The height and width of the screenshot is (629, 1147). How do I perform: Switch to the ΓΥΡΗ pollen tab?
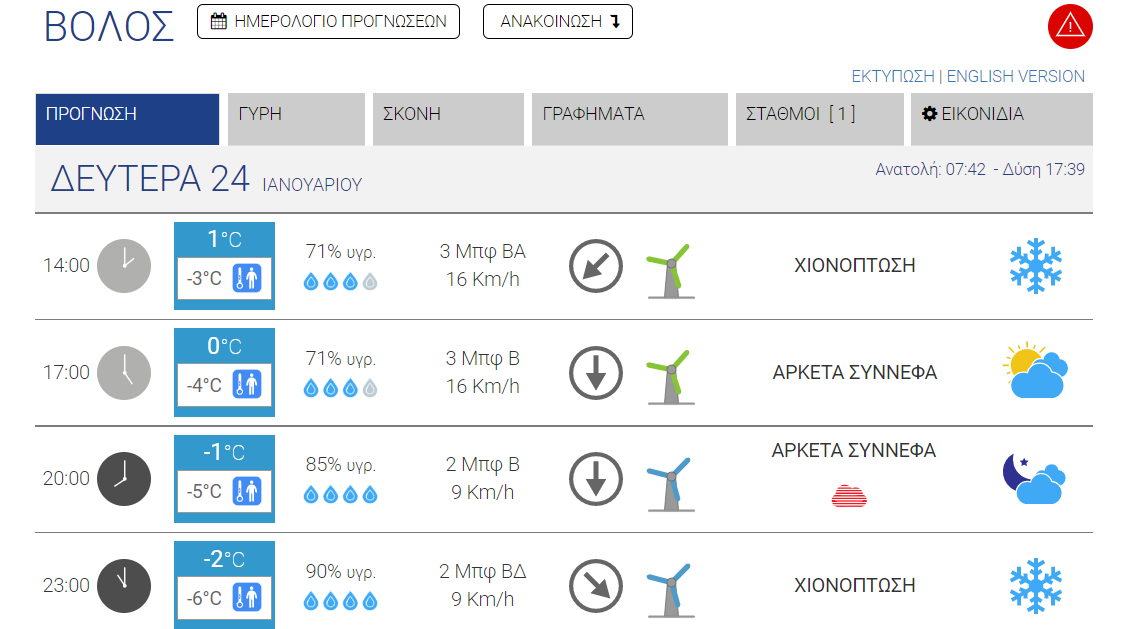click(296, 119)
